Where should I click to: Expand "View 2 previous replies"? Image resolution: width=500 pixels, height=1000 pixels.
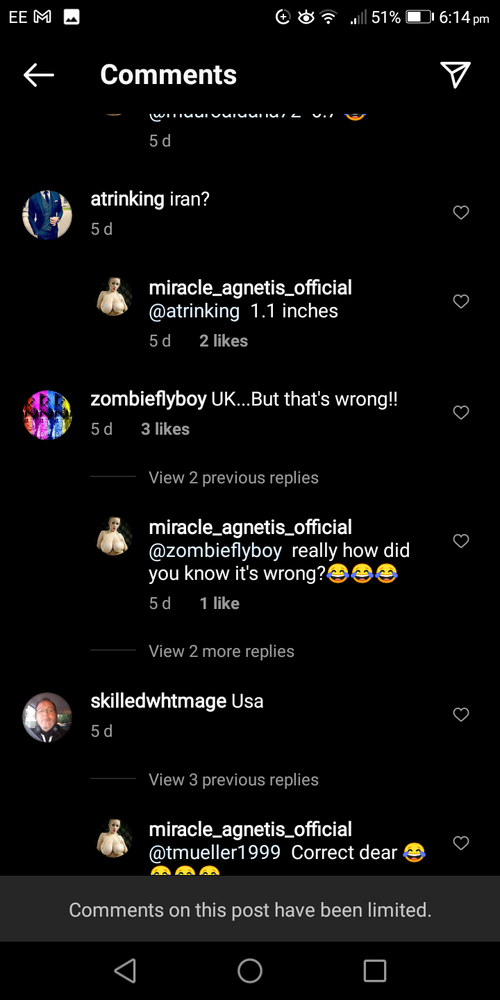(233, 478)
